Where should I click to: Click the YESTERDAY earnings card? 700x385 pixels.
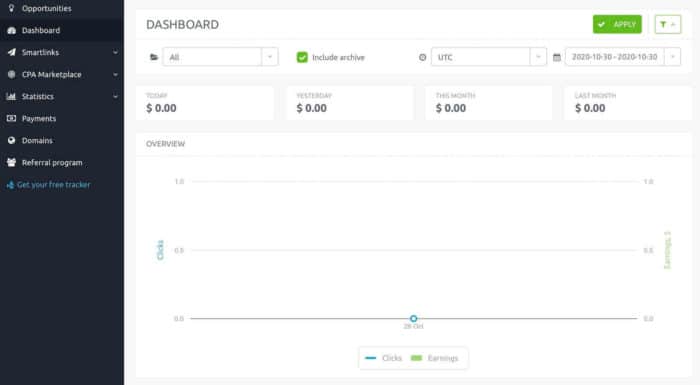pos(350,103)
